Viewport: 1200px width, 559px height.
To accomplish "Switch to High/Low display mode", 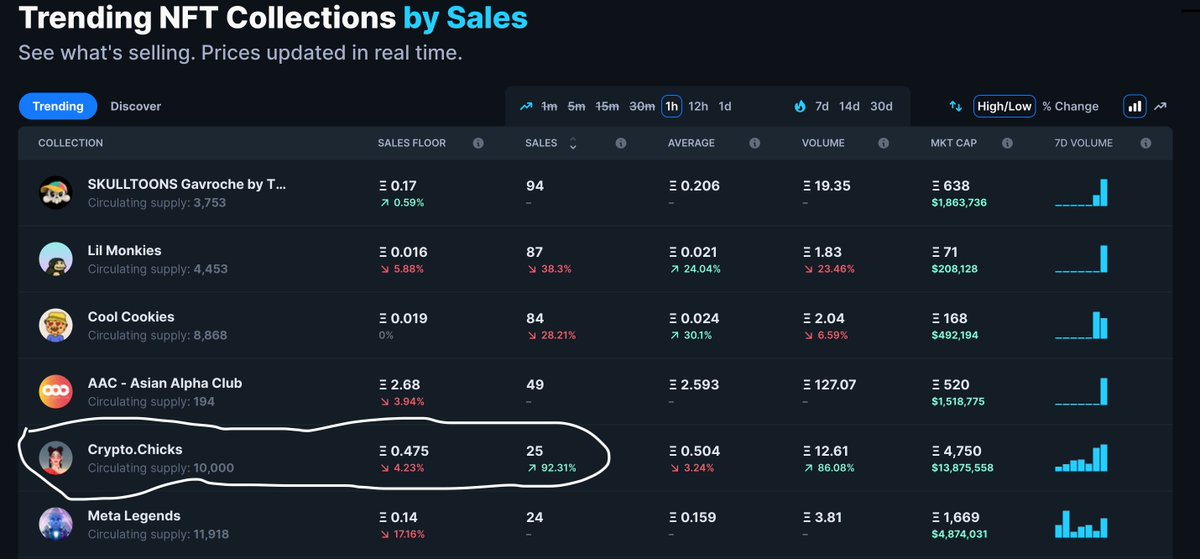I will (x=1005, y=106).
